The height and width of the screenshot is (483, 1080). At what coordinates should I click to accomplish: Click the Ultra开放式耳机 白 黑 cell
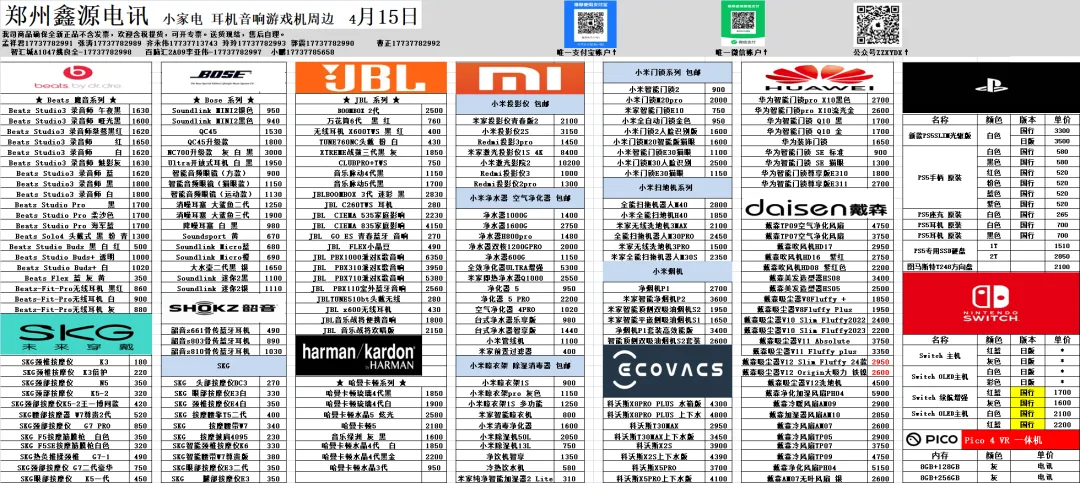pyautogui.click(x=210, y=162)
